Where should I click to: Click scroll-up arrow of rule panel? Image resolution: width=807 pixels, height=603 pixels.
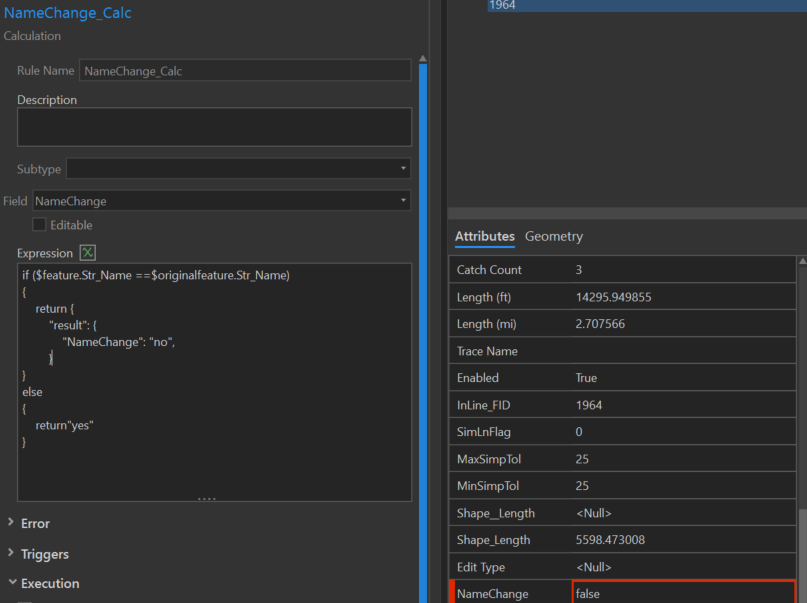(x=423, y=58)
